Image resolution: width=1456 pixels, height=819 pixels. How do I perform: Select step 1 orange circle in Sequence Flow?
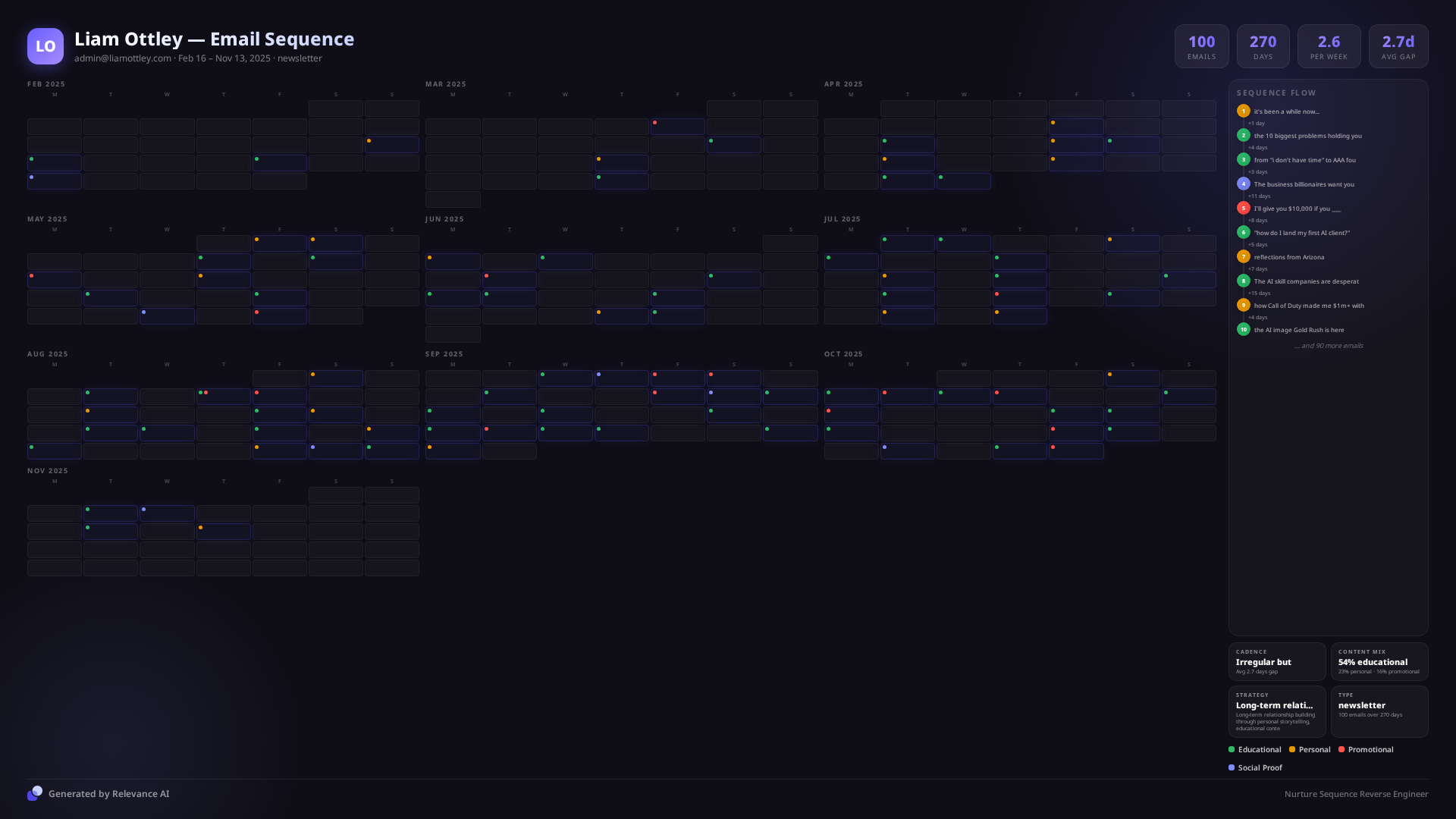coord(1243,111)
